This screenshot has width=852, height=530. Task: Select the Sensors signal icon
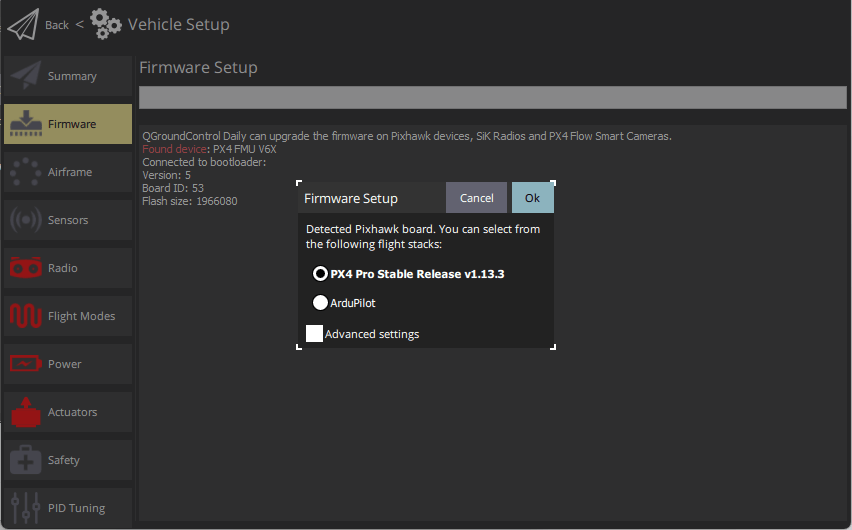(25, 220)
